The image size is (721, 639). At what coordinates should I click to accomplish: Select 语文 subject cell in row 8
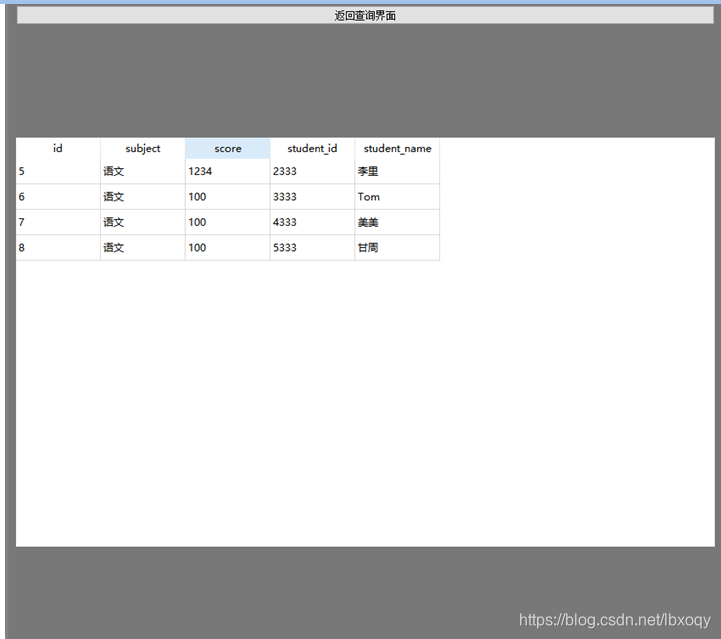(143, 248)
